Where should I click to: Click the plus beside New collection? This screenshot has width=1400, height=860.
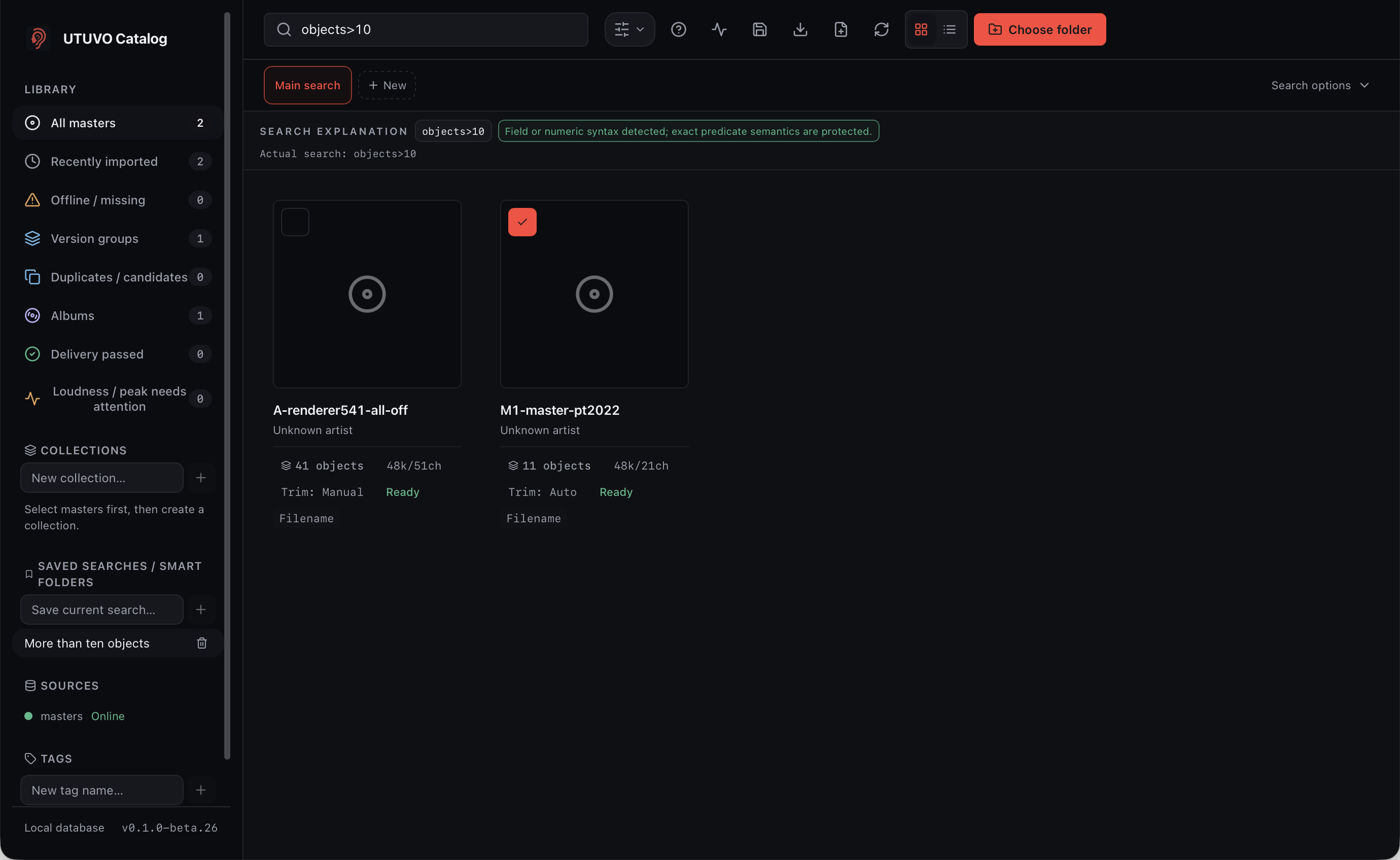pyautogui.click(x=201, y=478)
